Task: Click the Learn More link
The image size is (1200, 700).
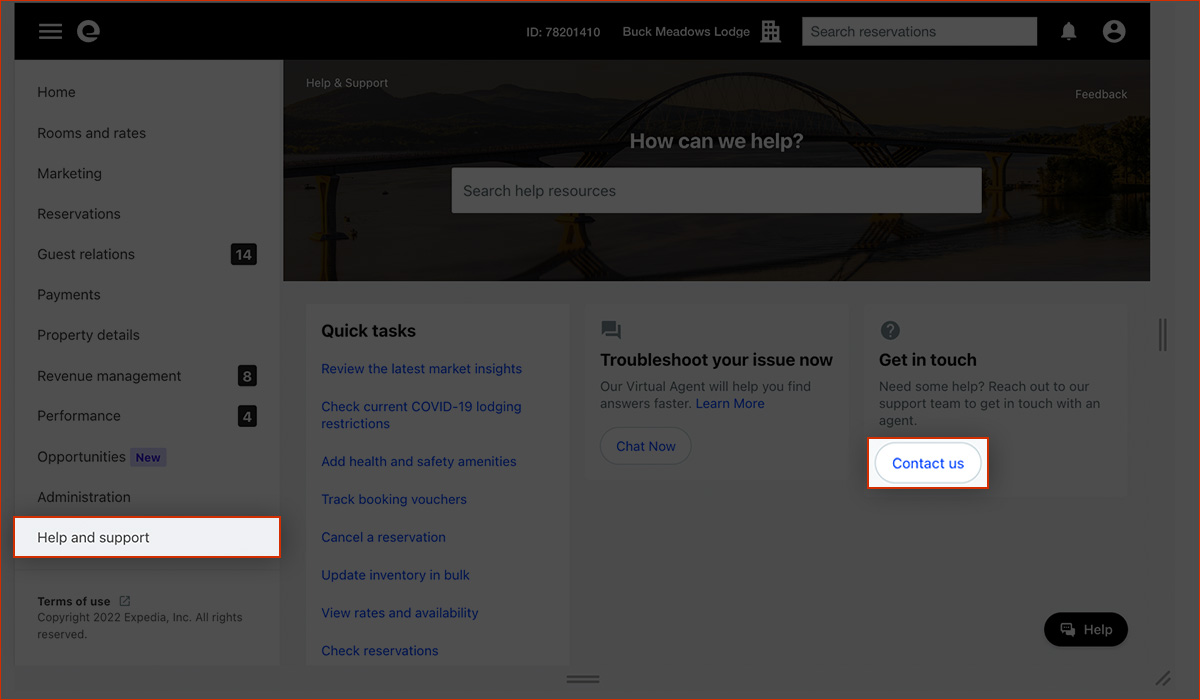Action: click(x=730, y=403)
